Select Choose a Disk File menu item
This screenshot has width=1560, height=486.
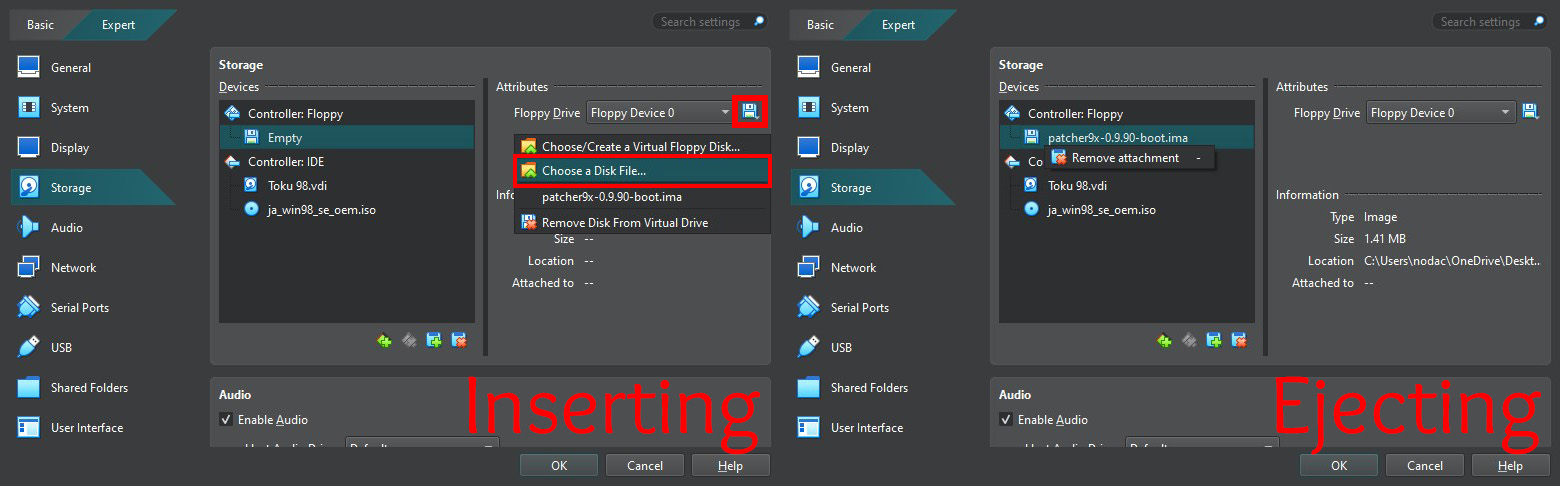(x=642, y=171)
